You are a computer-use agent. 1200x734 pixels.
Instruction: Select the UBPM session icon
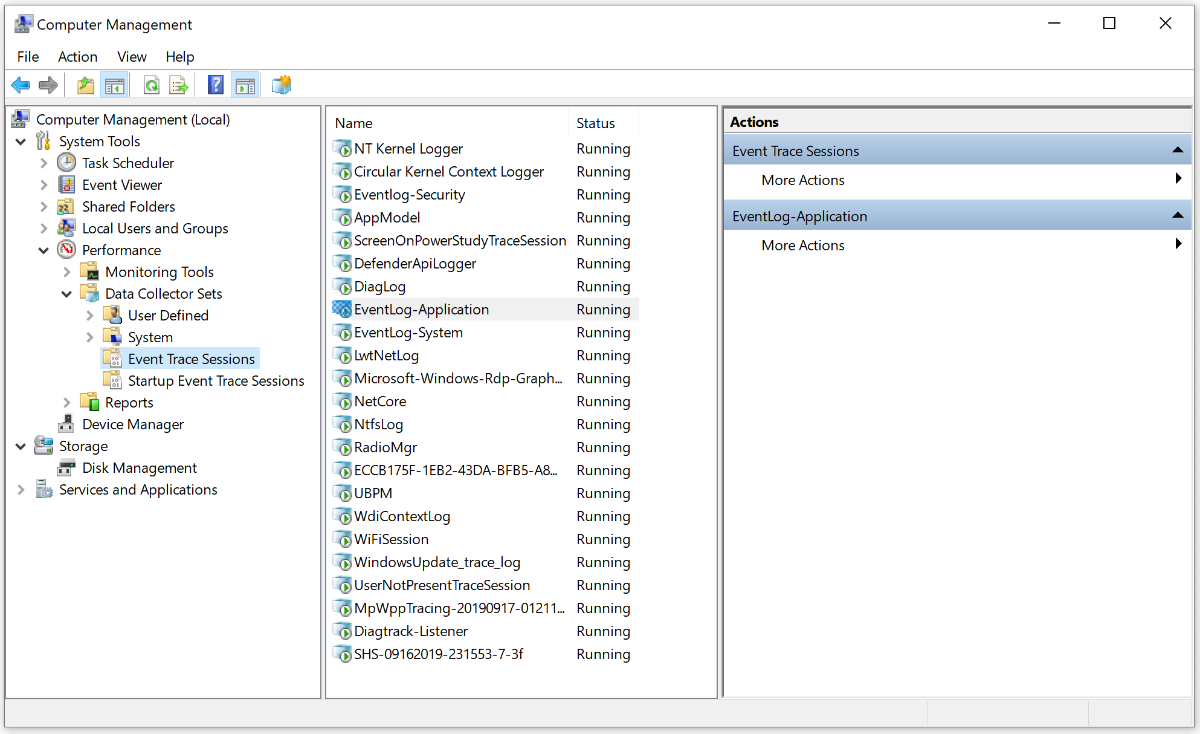pos(342,493)
